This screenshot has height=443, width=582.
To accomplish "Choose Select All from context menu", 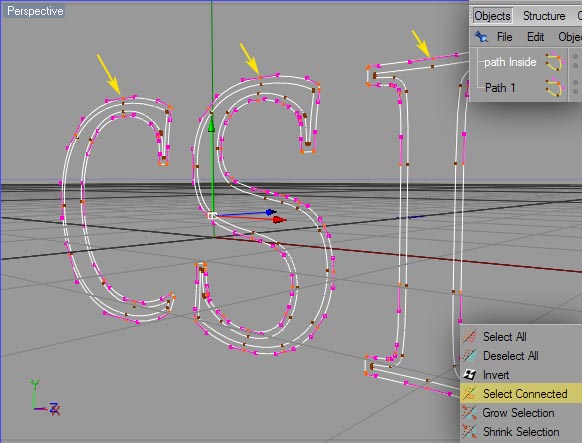I will click(x=504, y=337).
